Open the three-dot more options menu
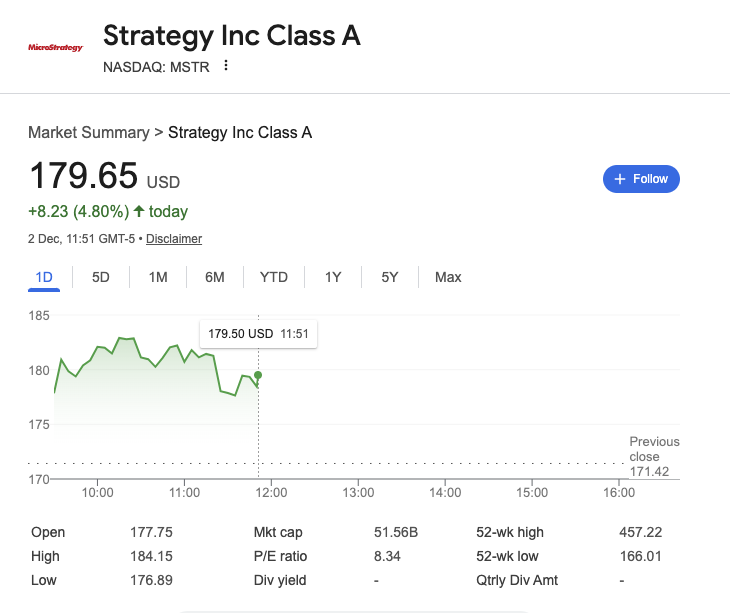730x613 pixels. coord(226,66)
